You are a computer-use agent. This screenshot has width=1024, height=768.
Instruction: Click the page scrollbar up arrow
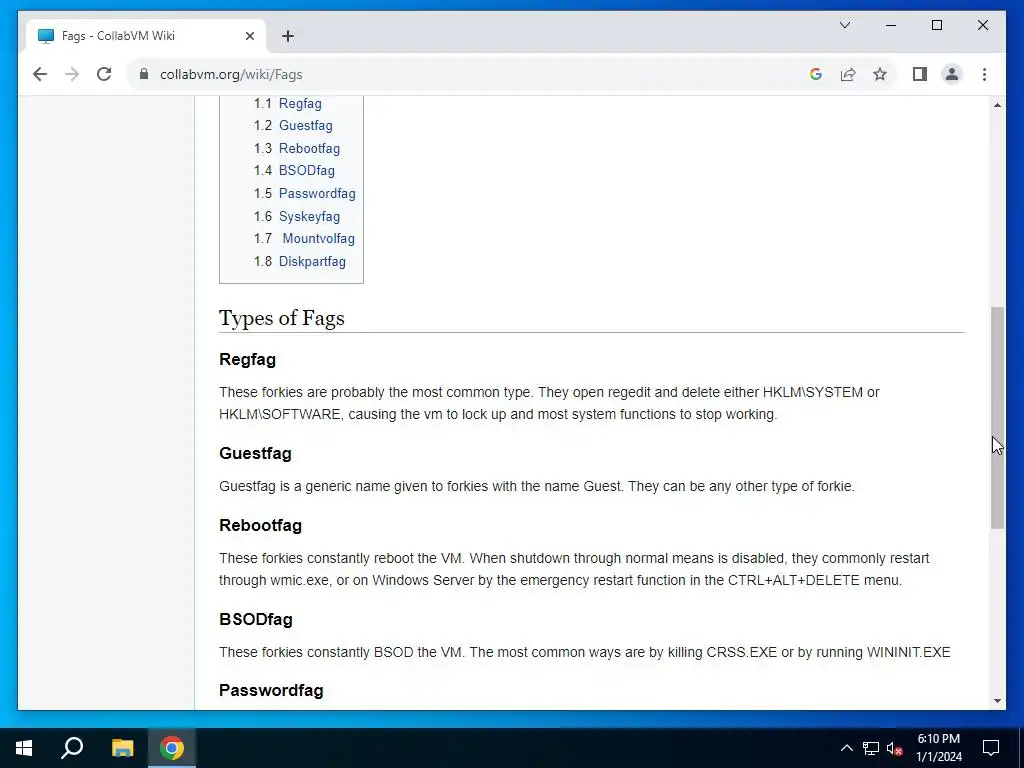click(x=997, y=105)
